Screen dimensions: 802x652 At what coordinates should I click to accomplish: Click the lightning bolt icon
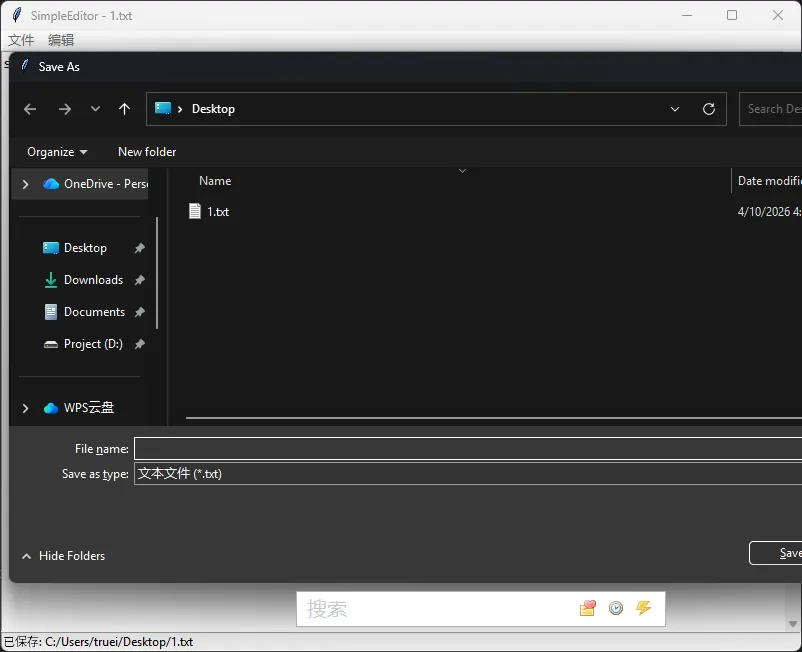tap(643, 608)
